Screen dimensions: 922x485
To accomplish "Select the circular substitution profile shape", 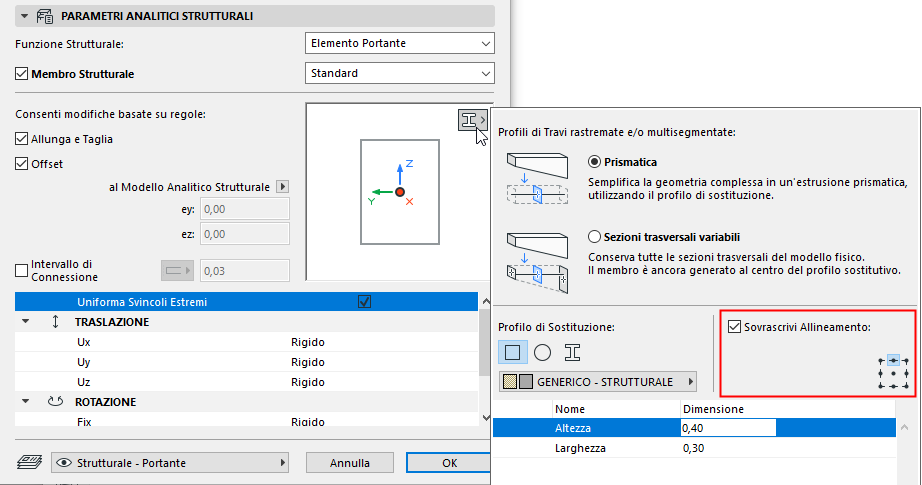I will pyautogui.click(x=542, y=352).
